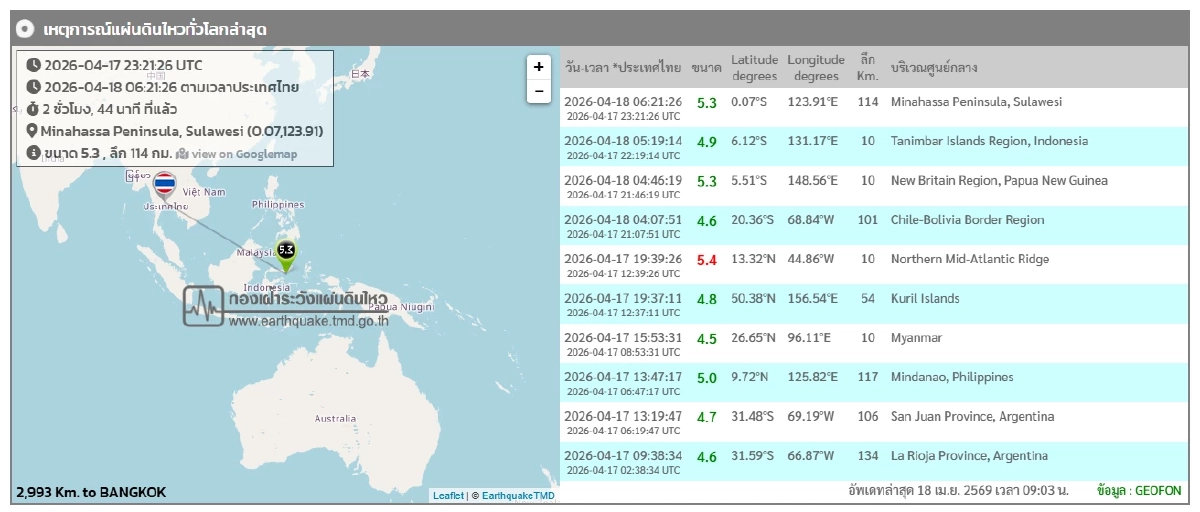Viewport: 1200px width, 512px height.
Task: Click the date-time 2026-04-17 19:39:26
Action: tap(623, 259)
